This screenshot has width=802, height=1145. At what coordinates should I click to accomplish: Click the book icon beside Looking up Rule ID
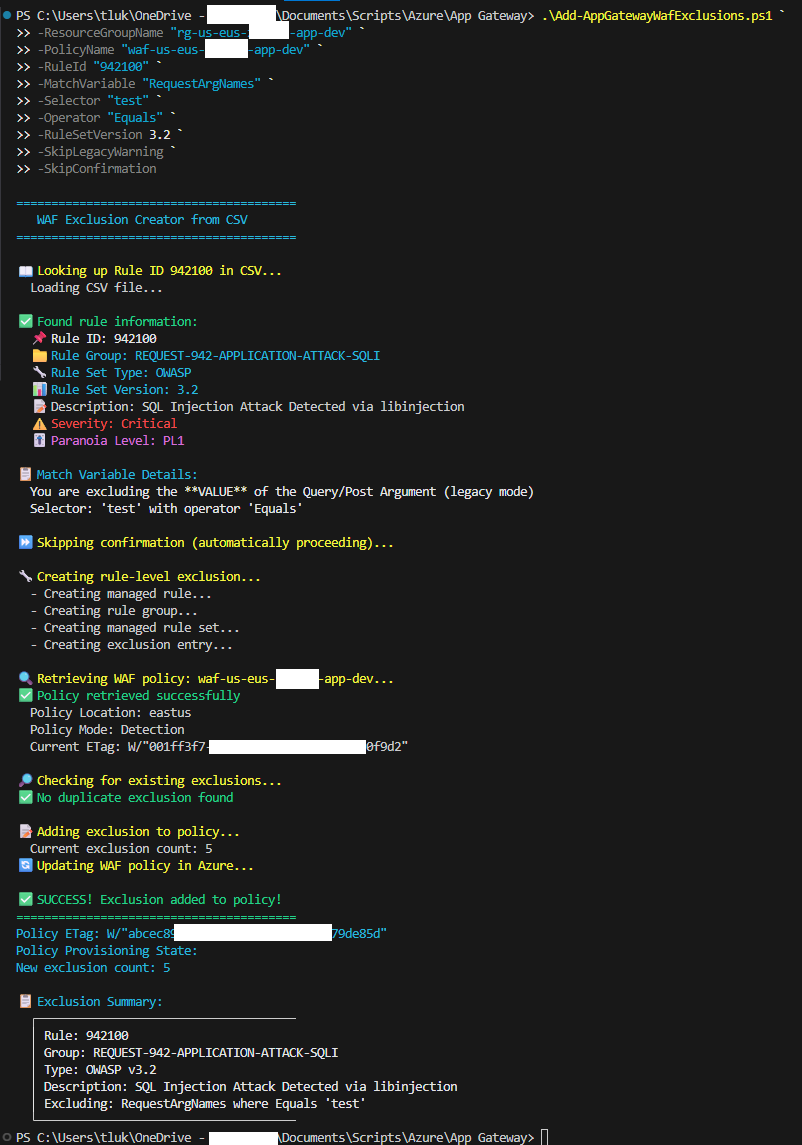tap(25, 271)
